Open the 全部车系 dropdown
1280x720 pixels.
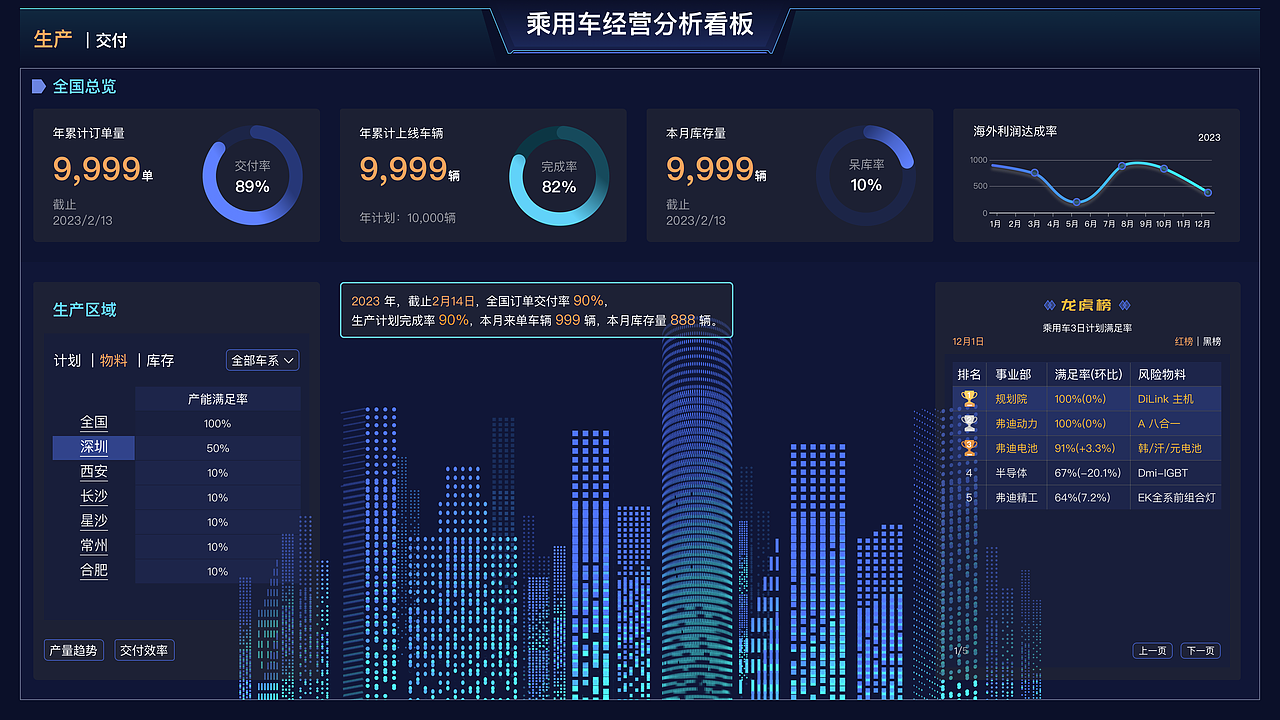(x=262, y=360)
